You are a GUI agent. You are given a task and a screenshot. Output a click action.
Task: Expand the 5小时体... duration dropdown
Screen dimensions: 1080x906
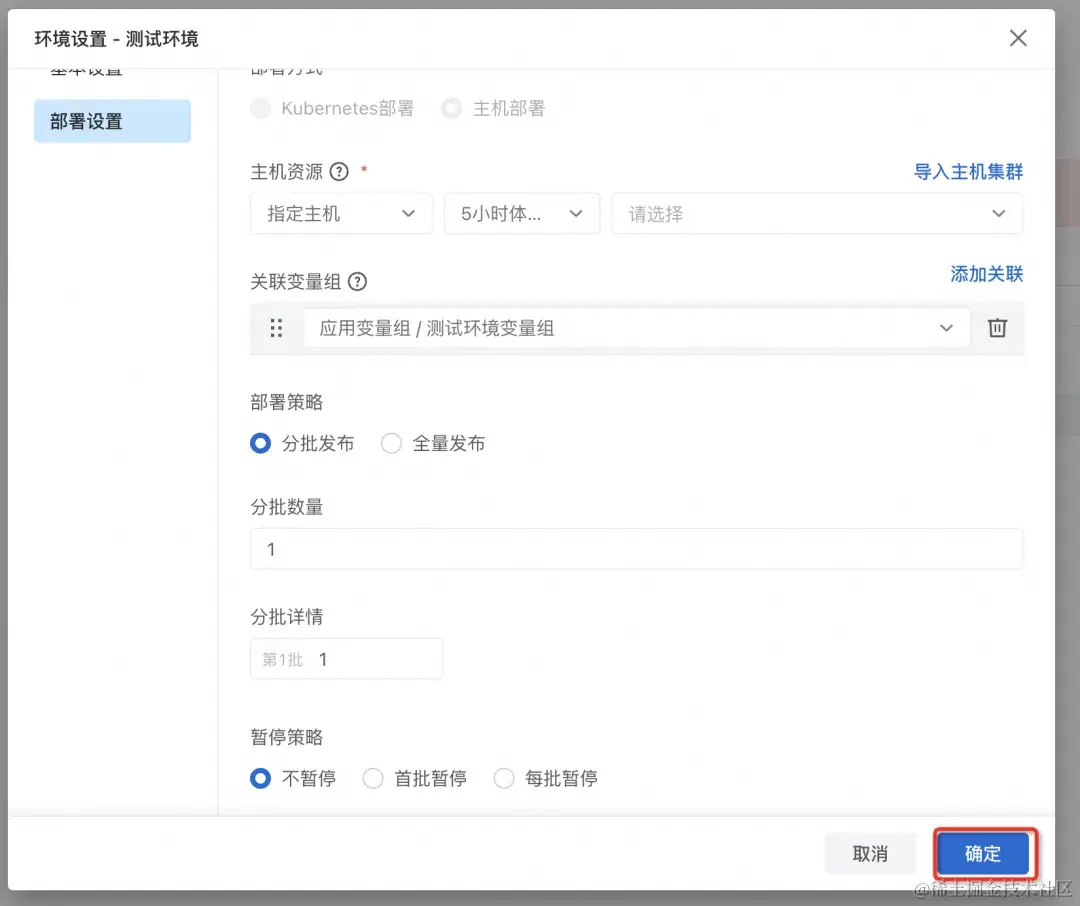point(521,213)
